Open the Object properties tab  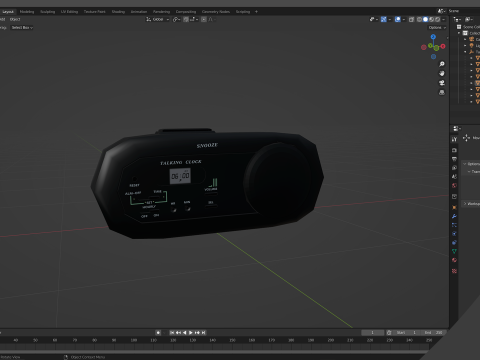pos(454,207)
